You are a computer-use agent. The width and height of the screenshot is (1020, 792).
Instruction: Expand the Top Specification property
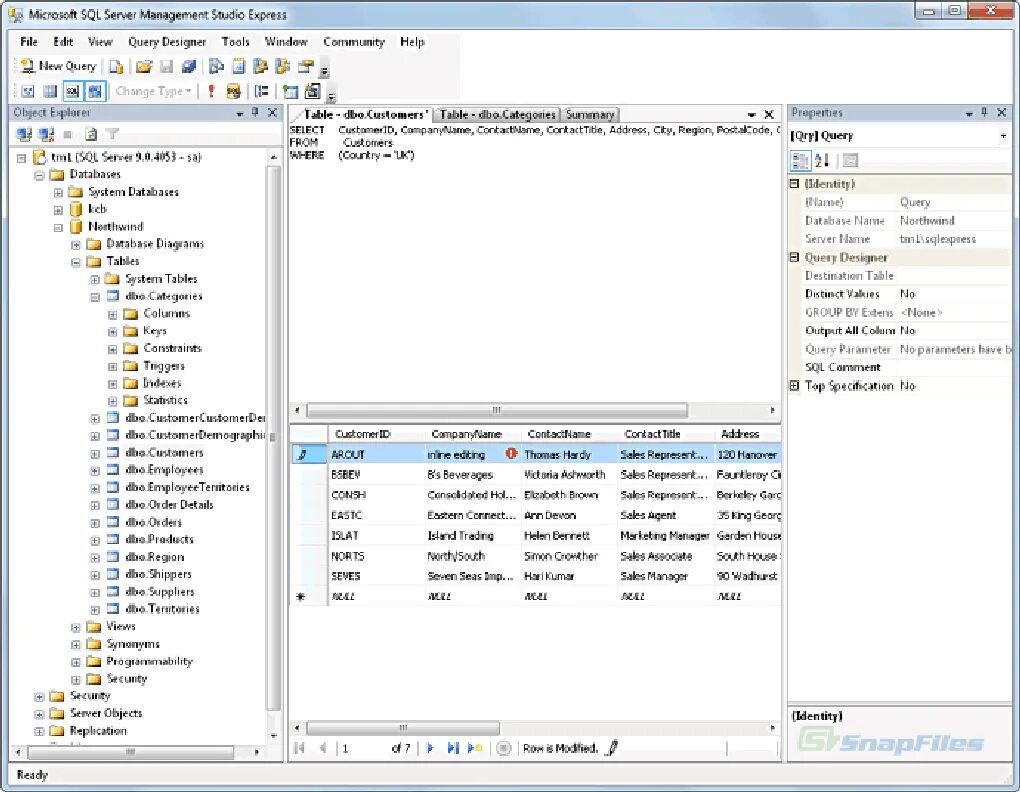tap(794, 386)
